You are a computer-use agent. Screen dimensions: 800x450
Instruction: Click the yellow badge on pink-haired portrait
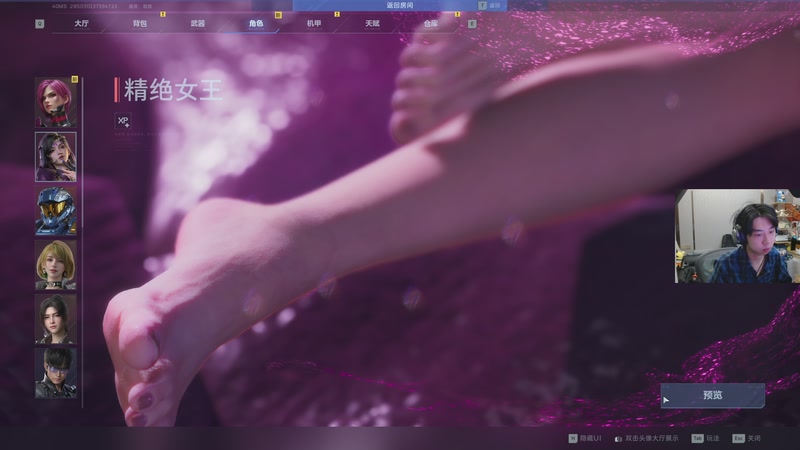[74, 80]
